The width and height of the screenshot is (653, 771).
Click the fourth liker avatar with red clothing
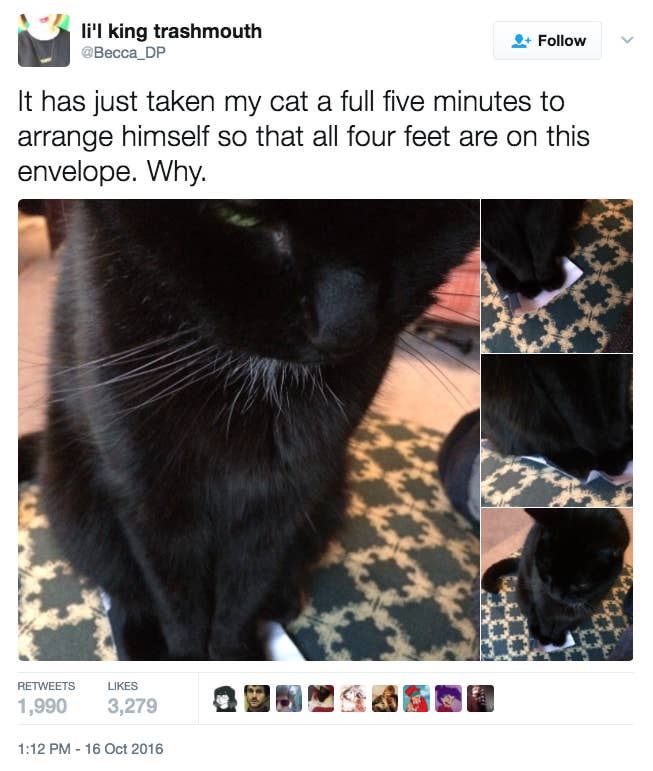(321, 698)
